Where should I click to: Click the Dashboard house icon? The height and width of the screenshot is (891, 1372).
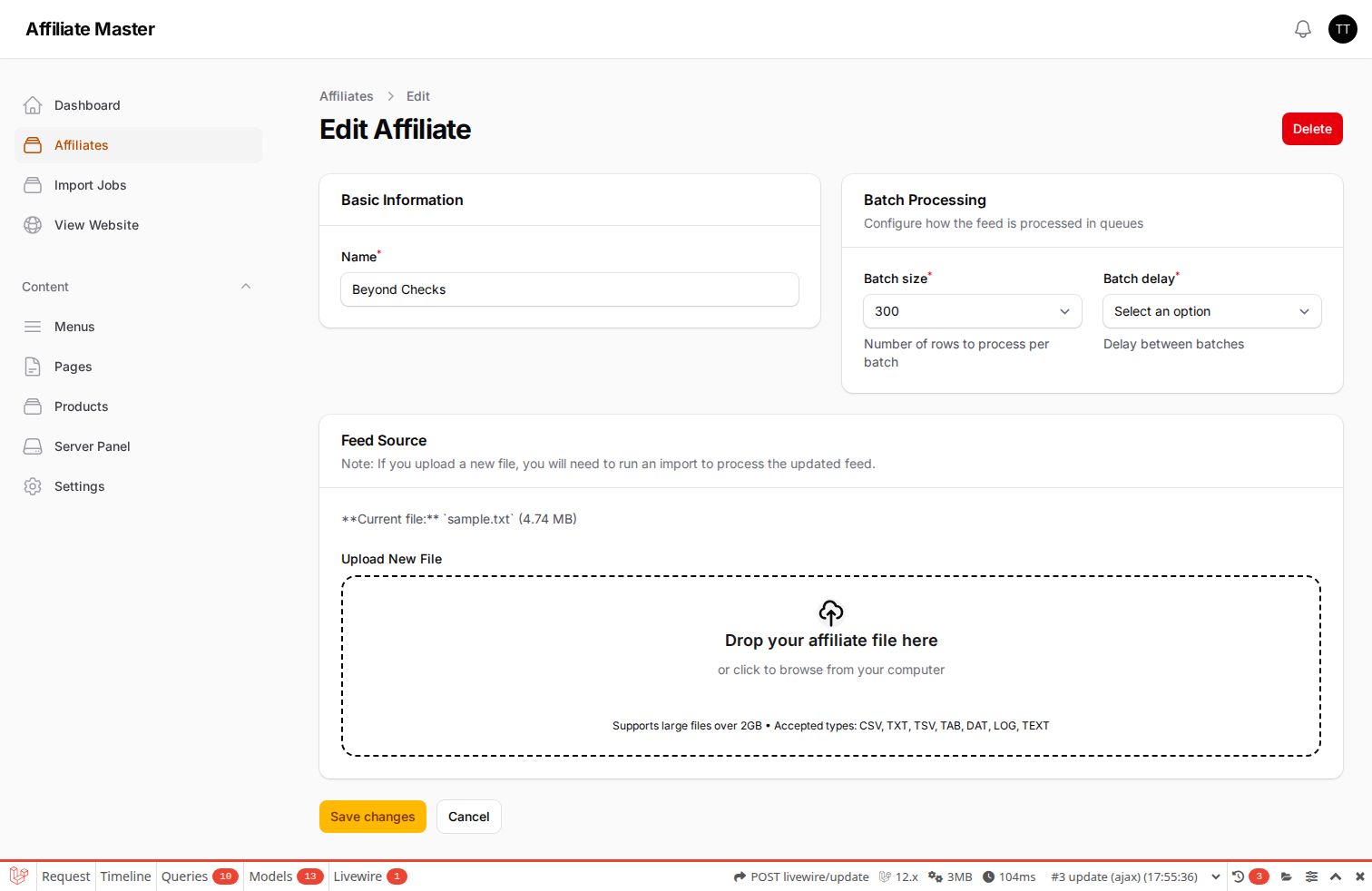[33, 105]
